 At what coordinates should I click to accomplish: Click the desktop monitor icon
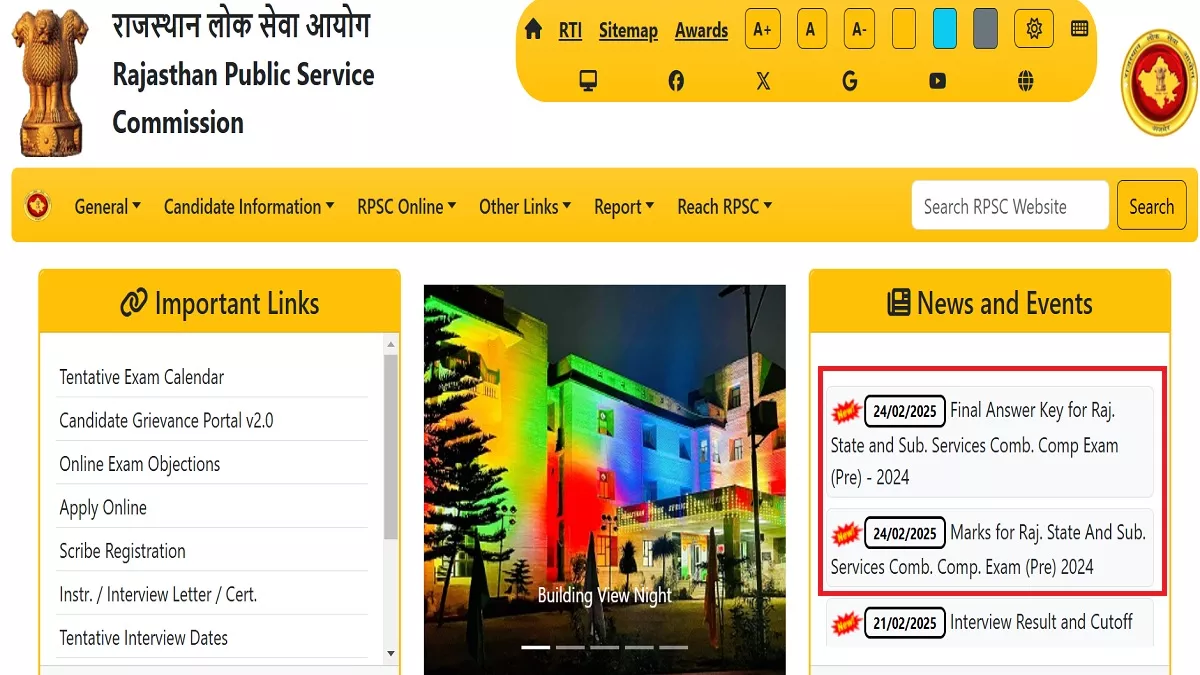coord(588,81)
